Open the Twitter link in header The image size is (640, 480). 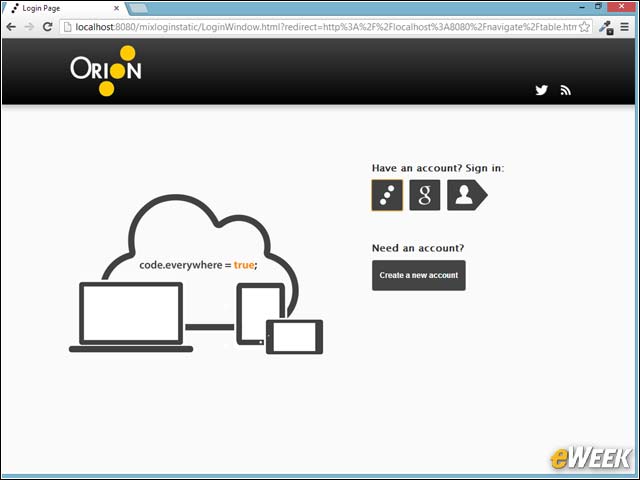(541, 90)
